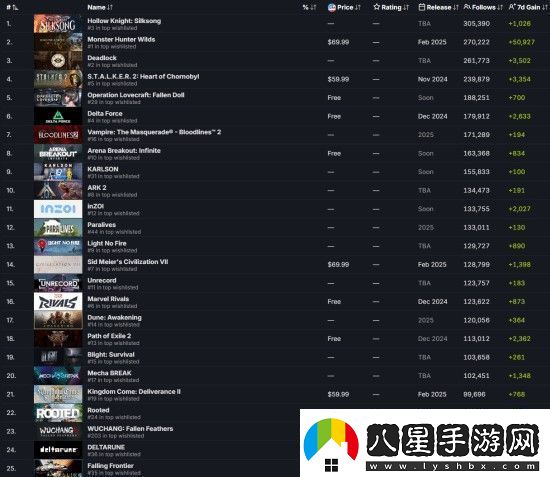This screenshot has height=477, width=550.
Task: Open Marvel Rivals thumbnail
Action: tap(58, 302)
